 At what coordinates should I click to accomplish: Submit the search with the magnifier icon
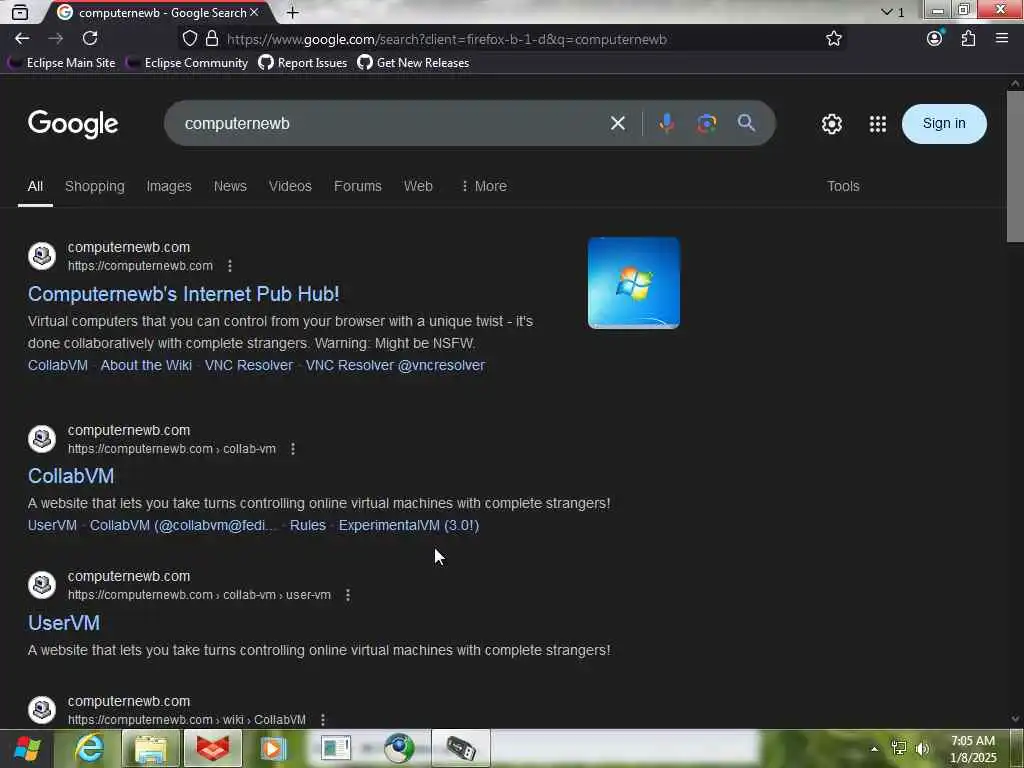point(746,123)
